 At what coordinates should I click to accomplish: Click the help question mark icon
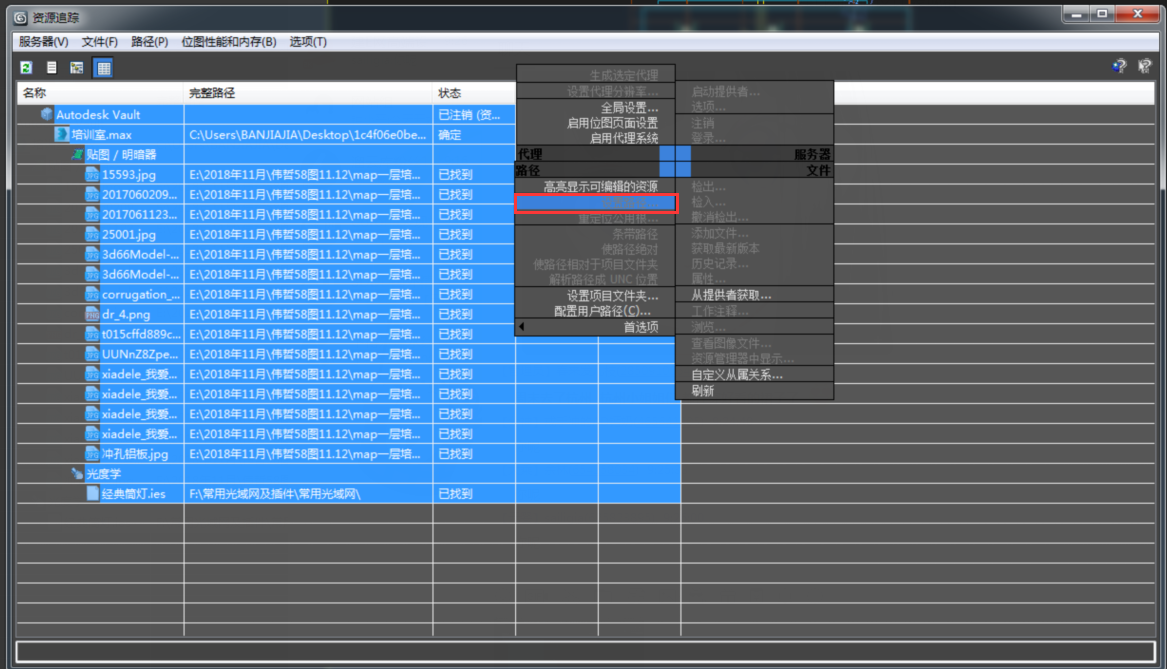click(1119, 67)
